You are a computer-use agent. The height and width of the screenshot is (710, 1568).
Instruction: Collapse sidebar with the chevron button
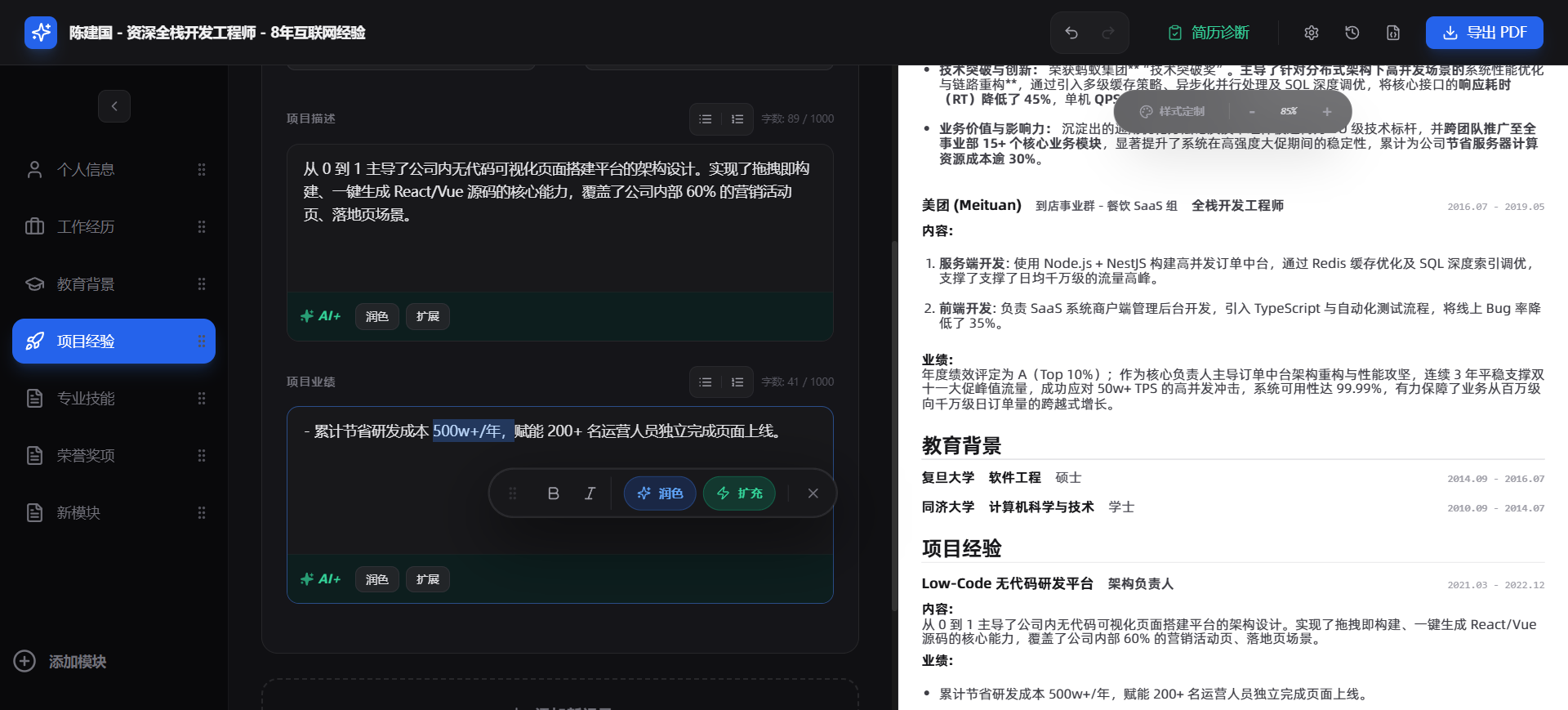click(114, 106)
